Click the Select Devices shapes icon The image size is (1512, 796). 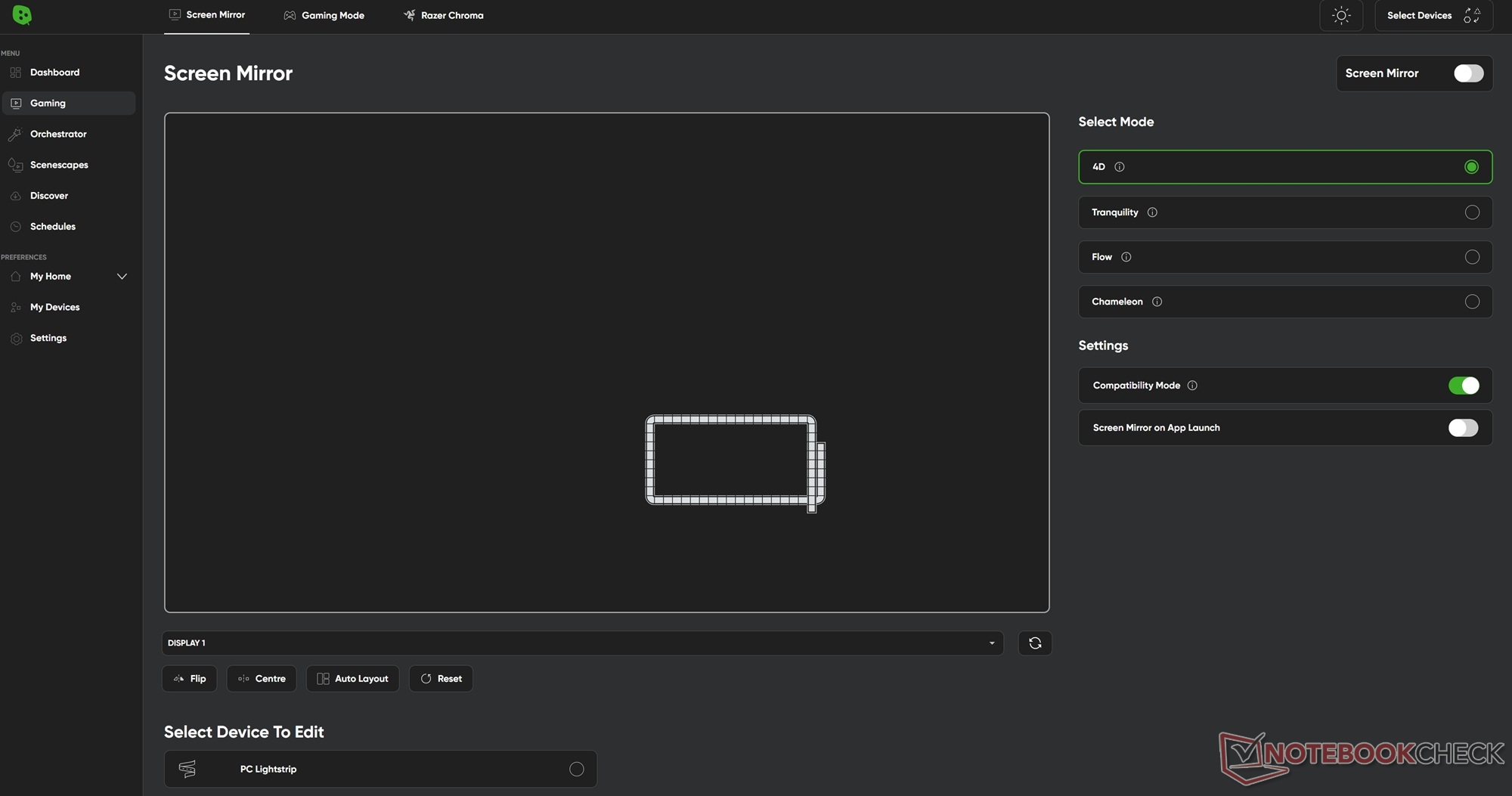(1472, 15)
